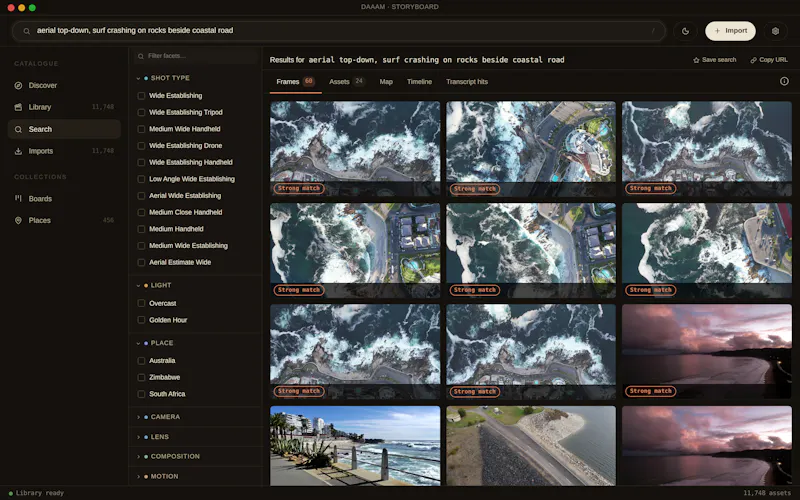Click the link icon for Copy URL
The height and width of the screenshot is (500, 800).
click(753, 60)
